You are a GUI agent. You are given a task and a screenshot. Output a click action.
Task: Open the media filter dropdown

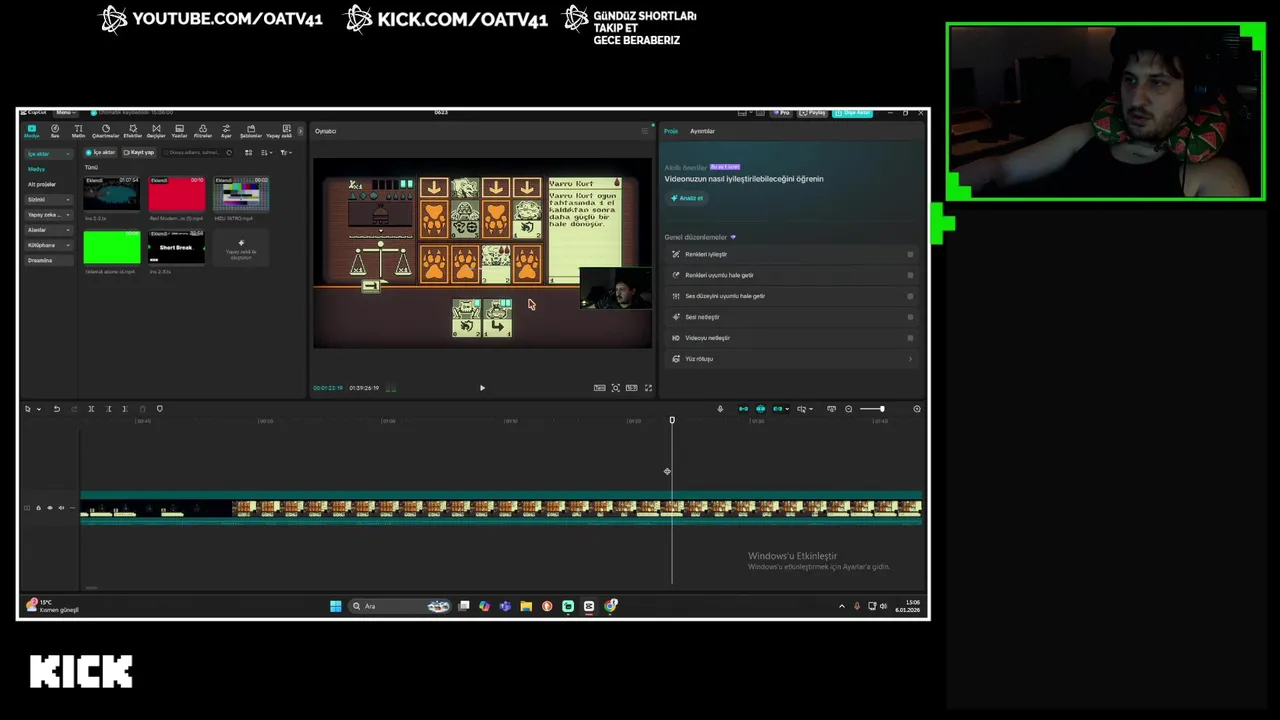click(x=285, y=152)
